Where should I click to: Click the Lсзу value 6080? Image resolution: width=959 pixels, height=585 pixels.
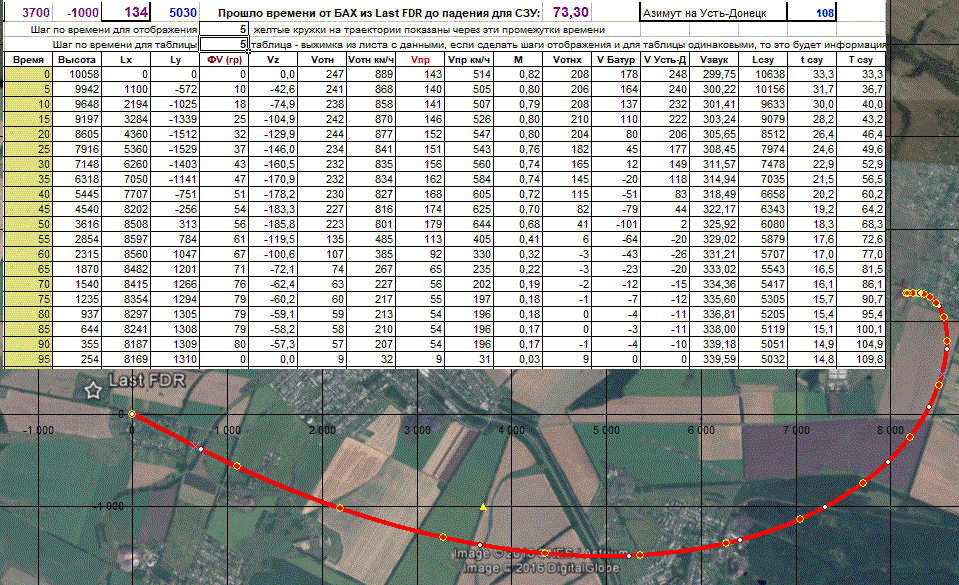(762, 224)
